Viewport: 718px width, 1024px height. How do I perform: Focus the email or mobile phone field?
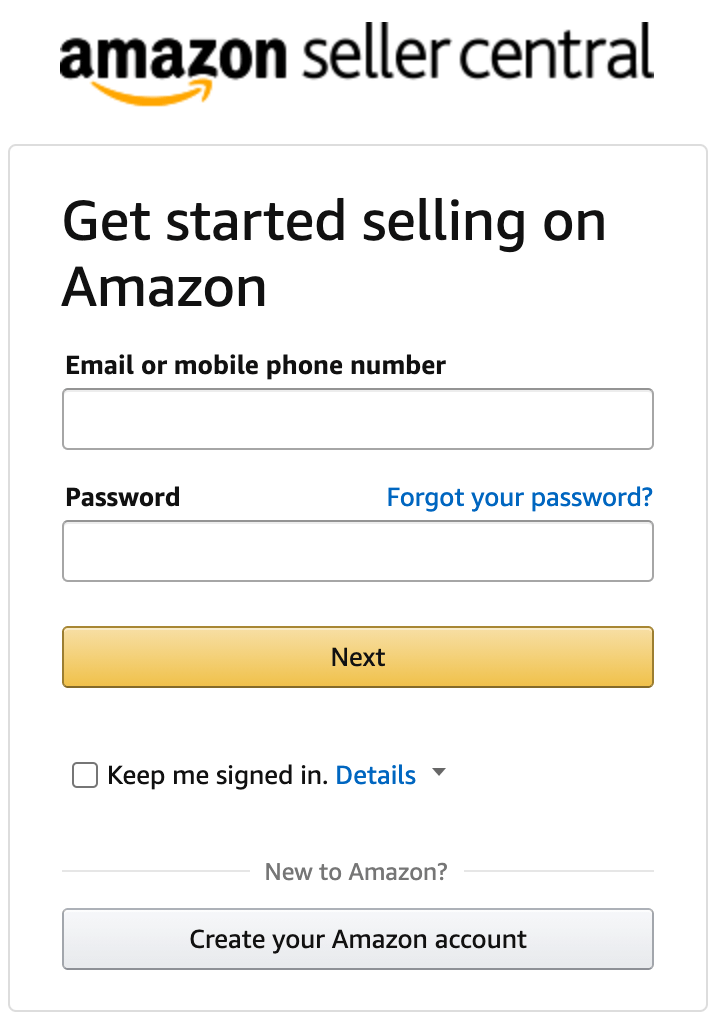[357, 419]
